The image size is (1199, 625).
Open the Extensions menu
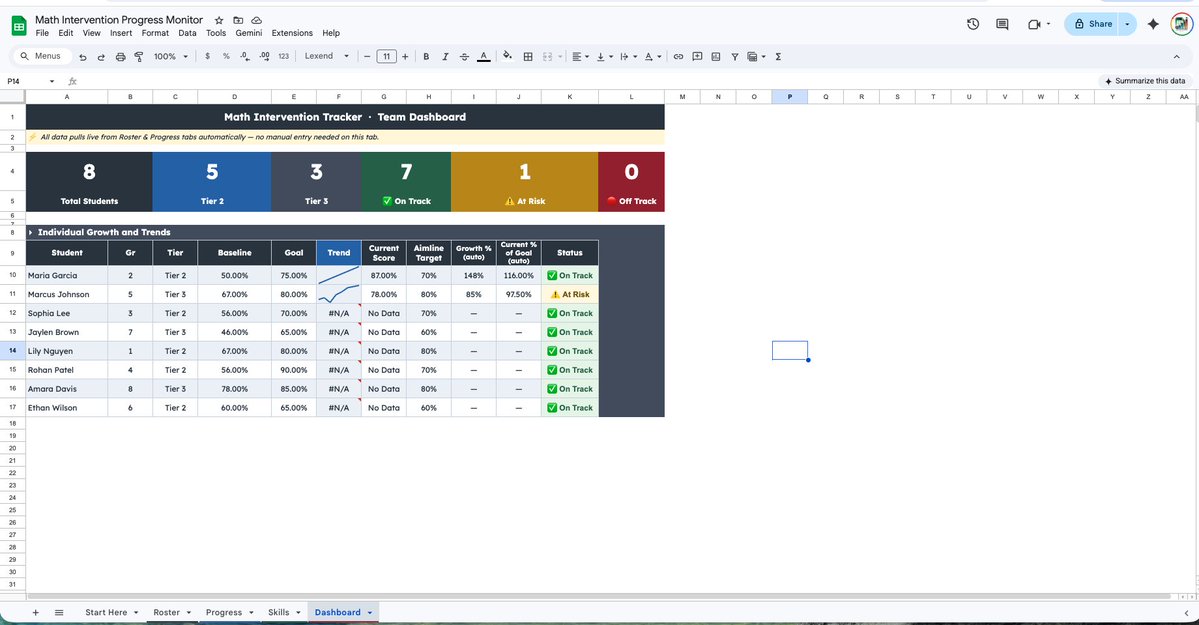292,33
